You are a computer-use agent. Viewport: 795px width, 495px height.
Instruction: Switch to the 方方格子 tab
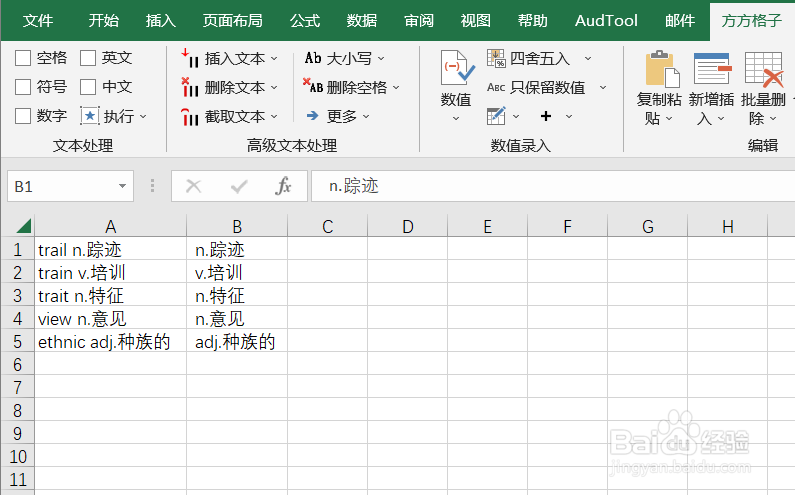click(752, 21)
